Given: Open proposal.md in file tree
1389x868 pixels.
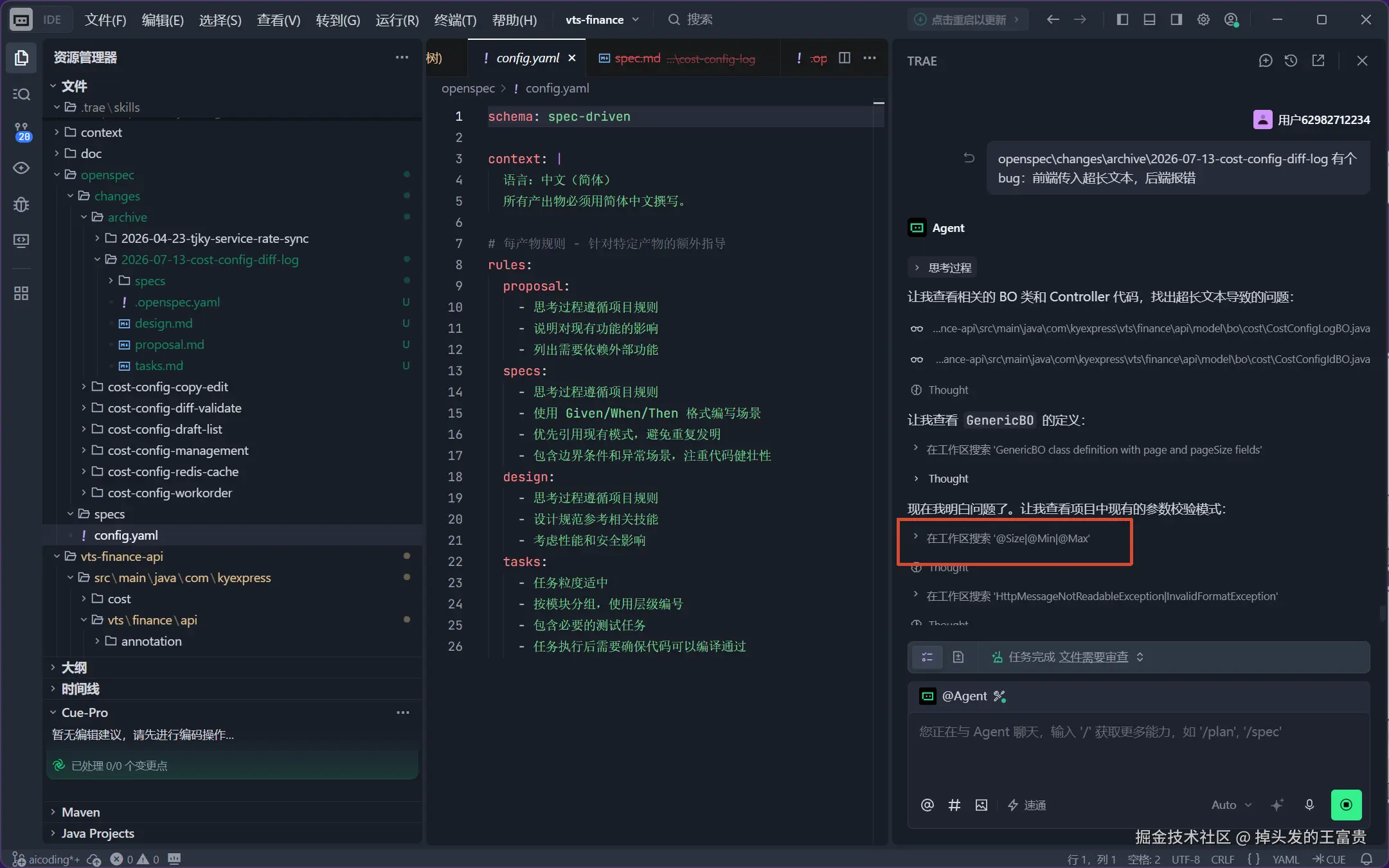Looking at the screenshot, I should coord(169,344).
